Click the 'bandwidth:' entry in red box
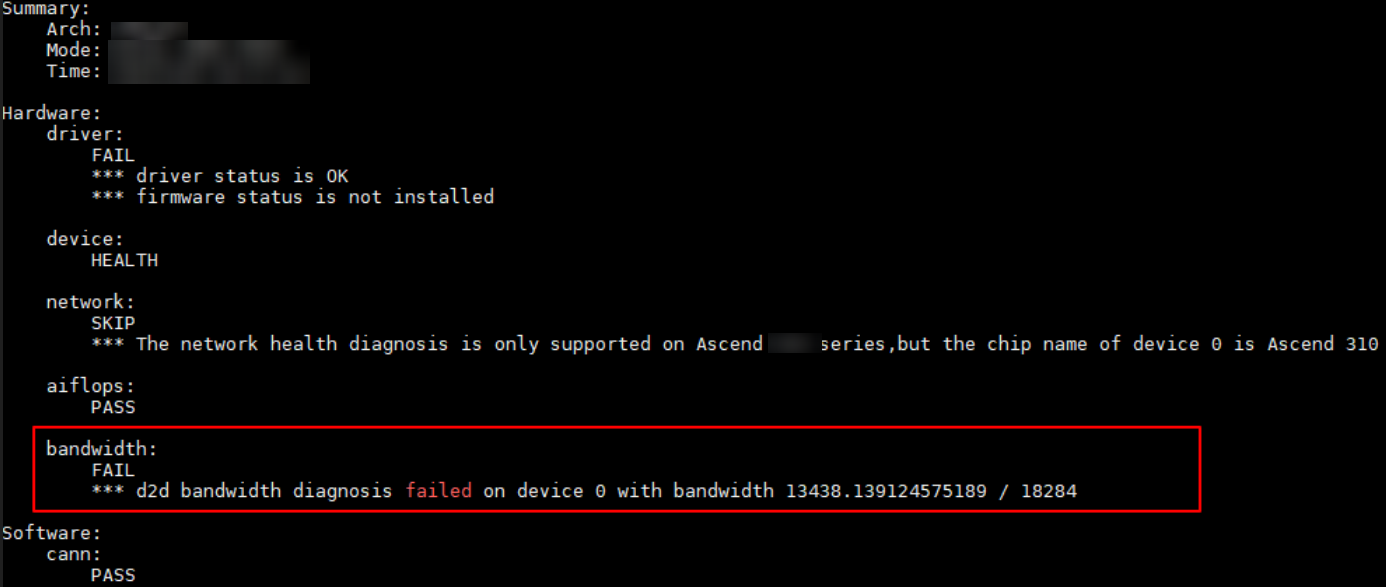This screenshot has width=1386, height=587. pos(102,449)
